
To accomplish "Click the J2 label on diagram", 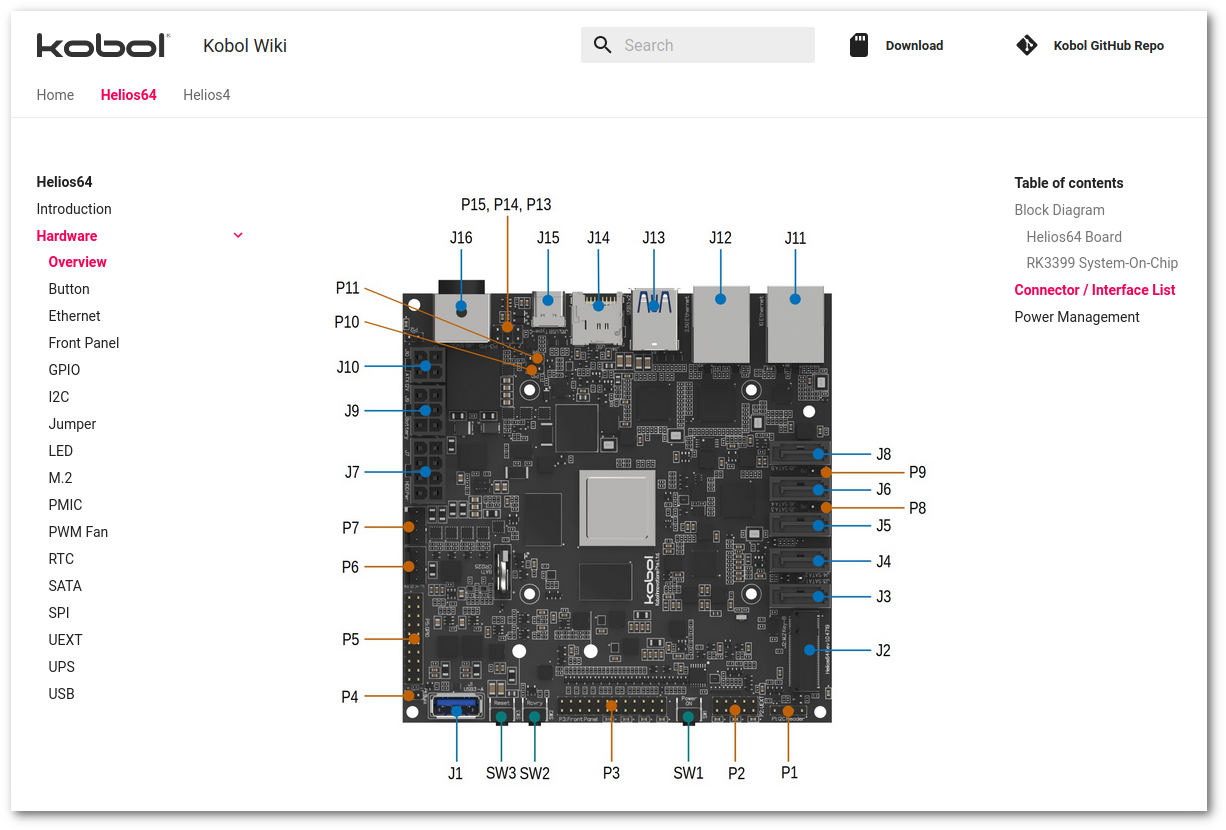I will coord(883,650).
